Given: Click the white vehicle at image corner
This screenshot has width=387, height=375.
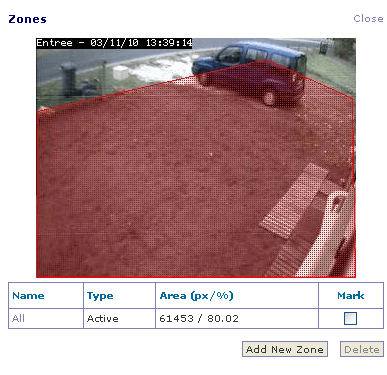Looking at the screenshot, I should 330,233.
